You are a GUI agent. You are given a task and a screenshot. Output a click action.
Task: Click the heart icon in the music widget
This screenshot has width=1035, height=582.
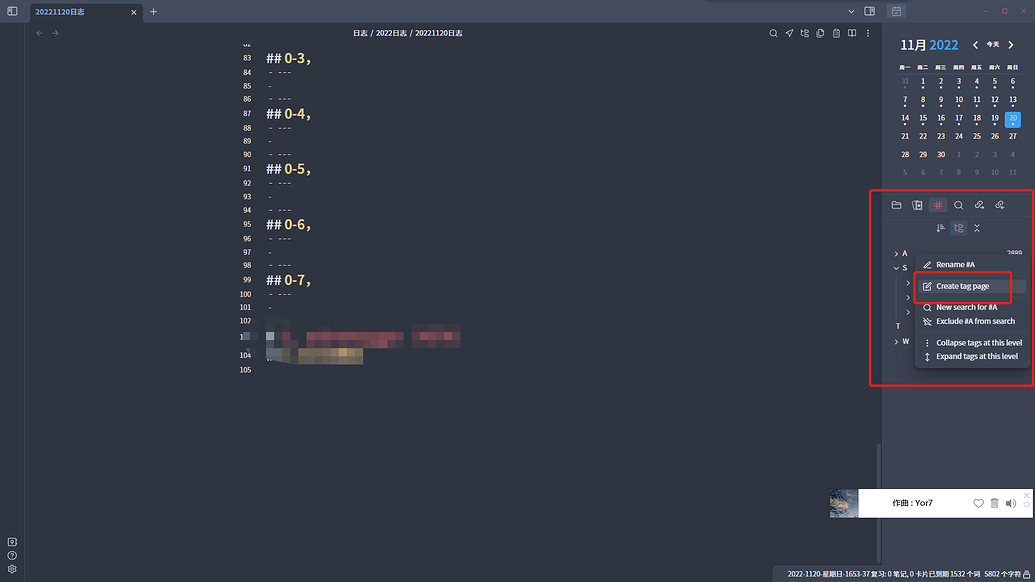[x=979, y=503]
